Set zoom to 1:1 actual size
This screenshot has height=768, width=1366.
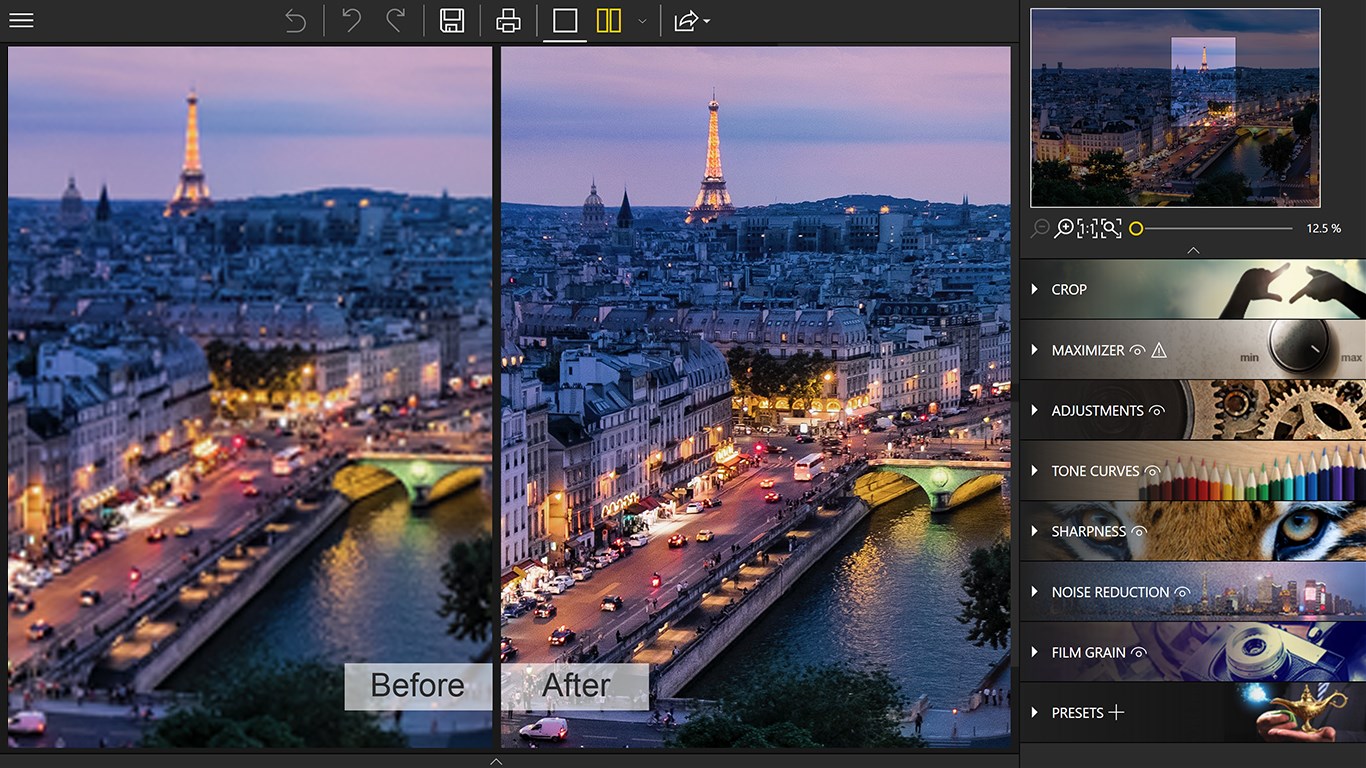point(1087,229)
